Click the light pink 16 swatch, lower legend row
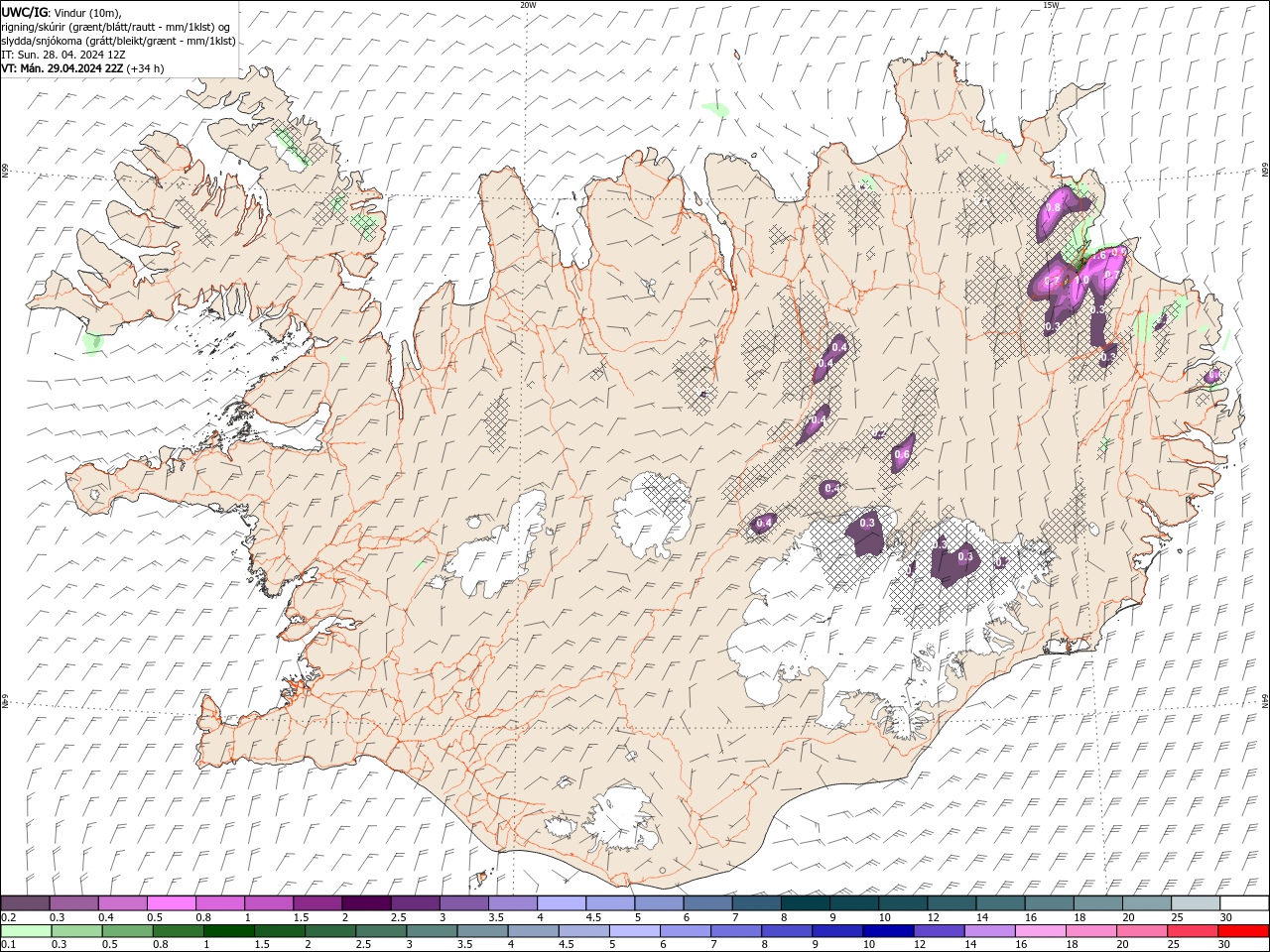1270x952 pixels. coord(1040,931)
